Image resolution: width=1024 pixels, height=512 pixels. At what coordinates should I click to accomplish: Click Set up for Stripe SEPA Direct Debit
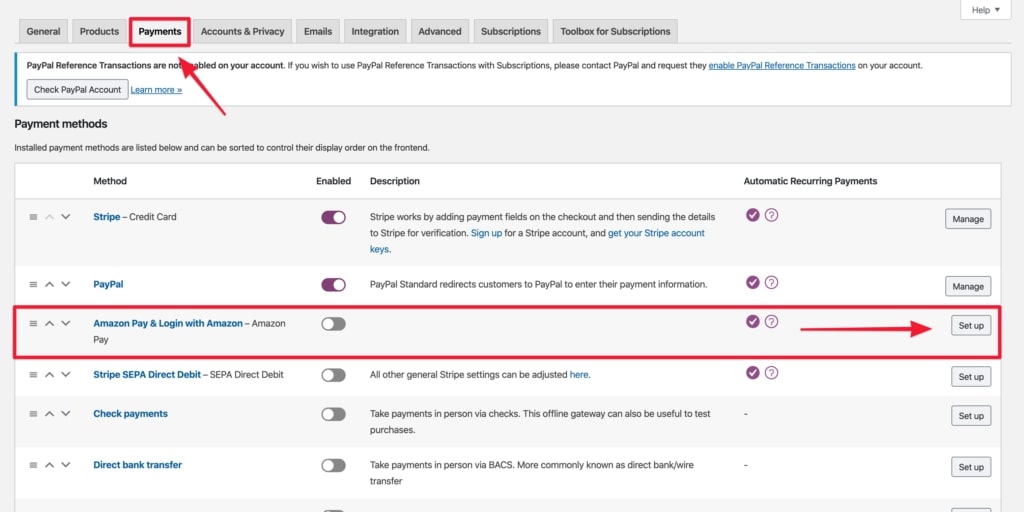pos(971,377)
